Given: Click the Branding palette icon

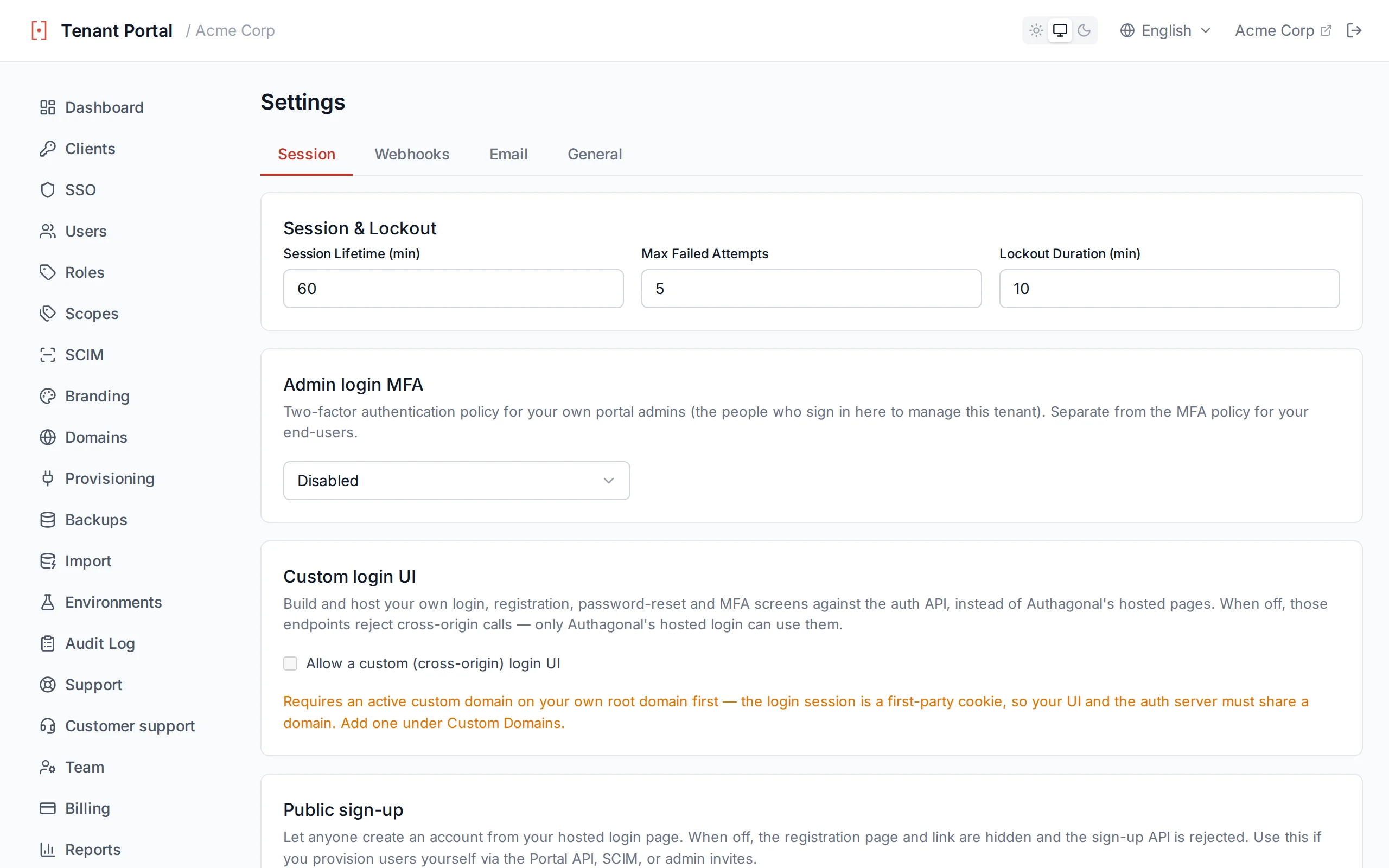Looking at the screenshot, I should tap(48, 396).
